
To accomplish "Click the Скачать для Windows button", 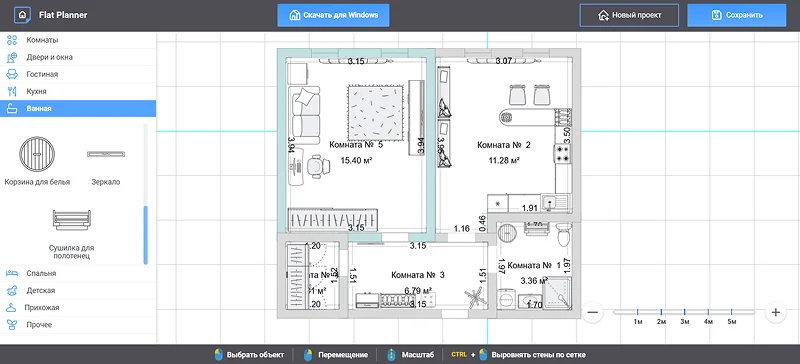I will [333, 15].
